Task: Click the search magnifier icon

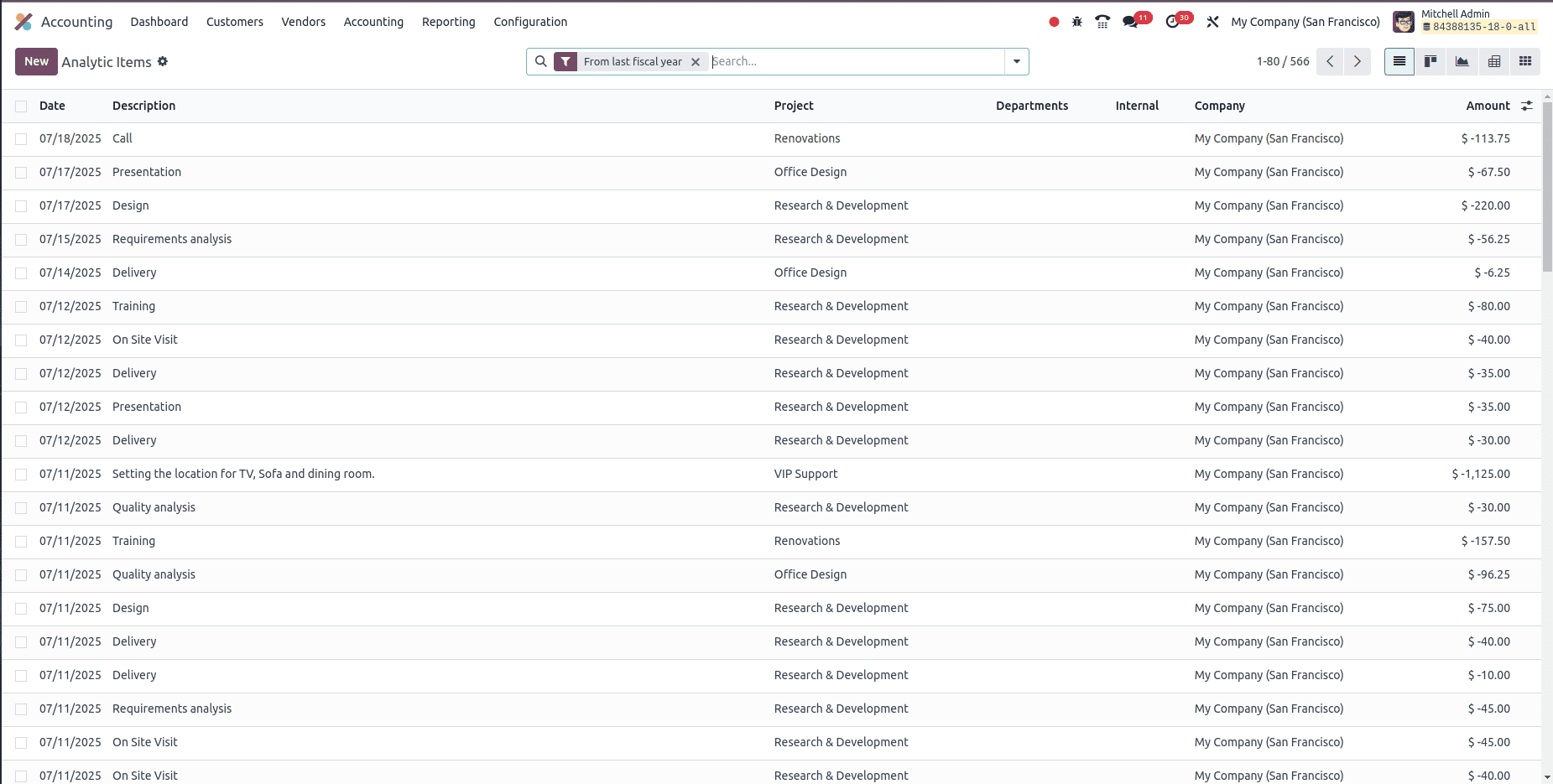Action: coord(541,61)
